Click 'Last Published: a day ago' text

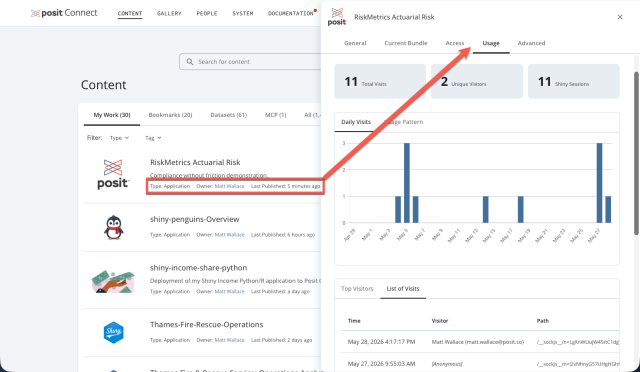tap(280, 292)
